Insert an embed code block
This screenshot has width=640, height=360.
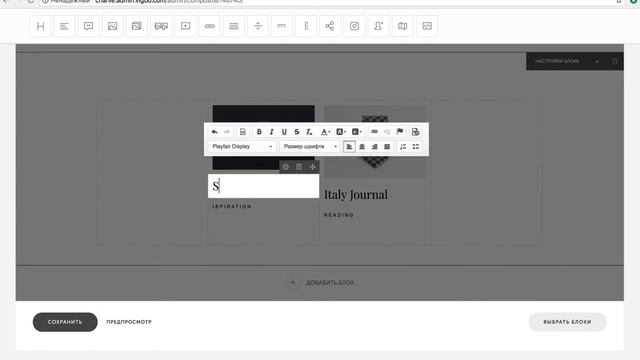427,26
